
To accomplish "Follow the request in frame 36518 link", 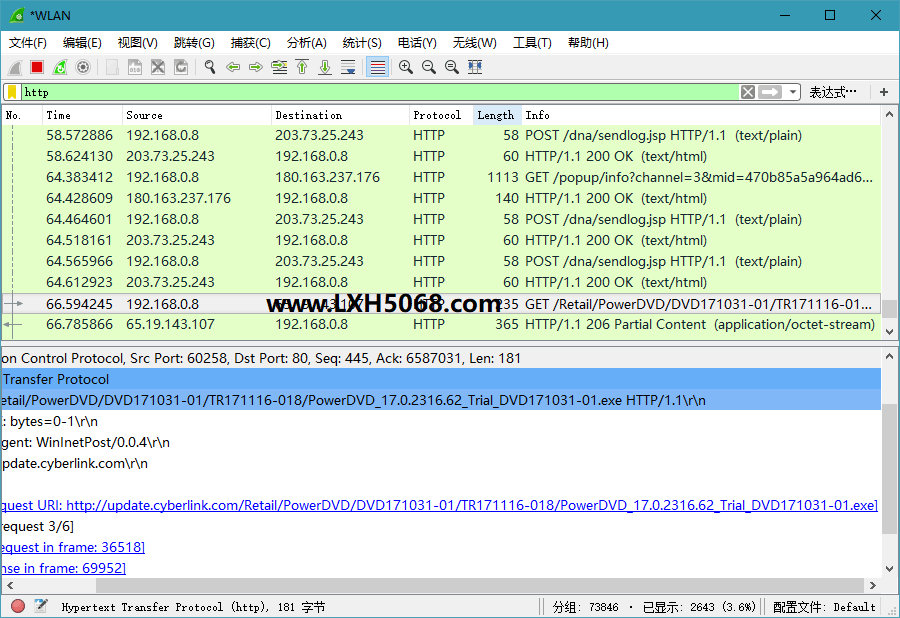I will pos(72,547).
